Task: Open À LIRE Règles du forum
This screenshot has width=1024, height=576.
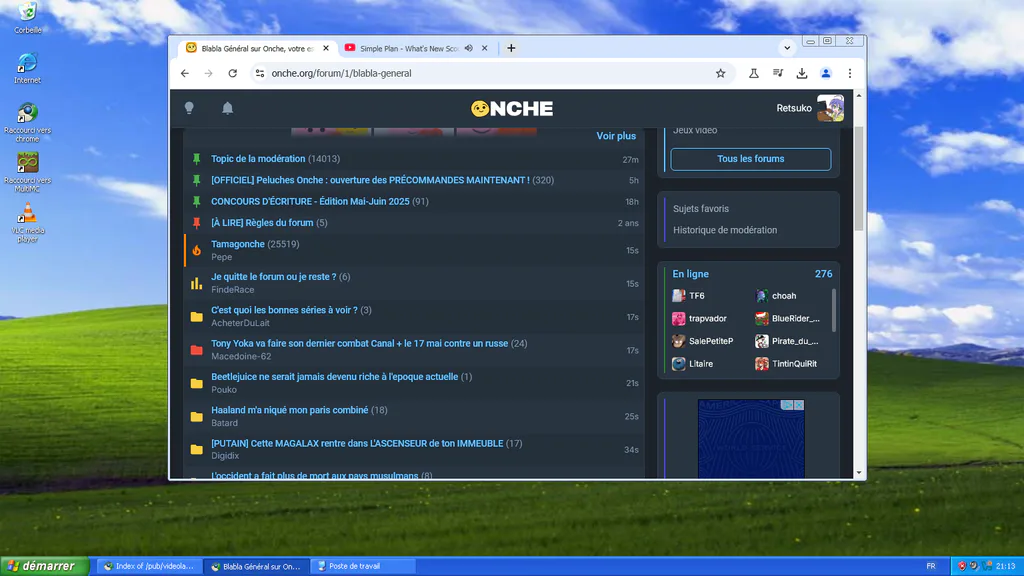Action: (262, 223)
